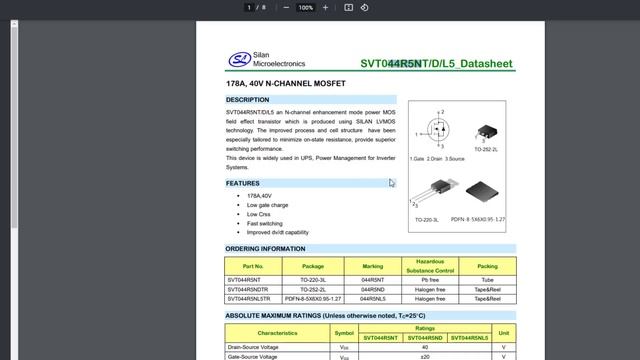Click the Silan Microelectronics logo

tap(267, 60)
